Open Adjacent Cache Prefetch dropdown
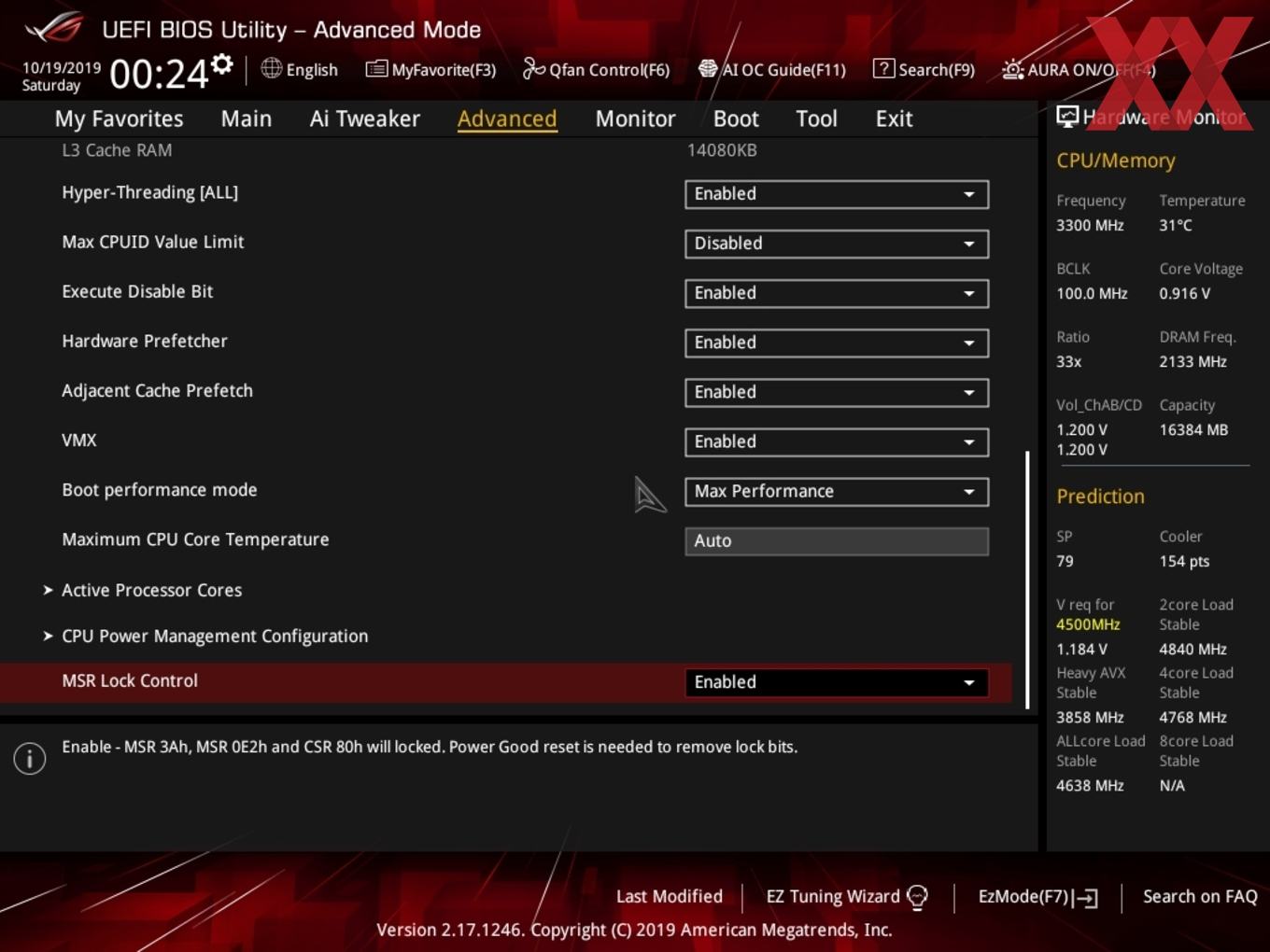The width and height of the screenshot is (1270, 952). tap(837, 392)
